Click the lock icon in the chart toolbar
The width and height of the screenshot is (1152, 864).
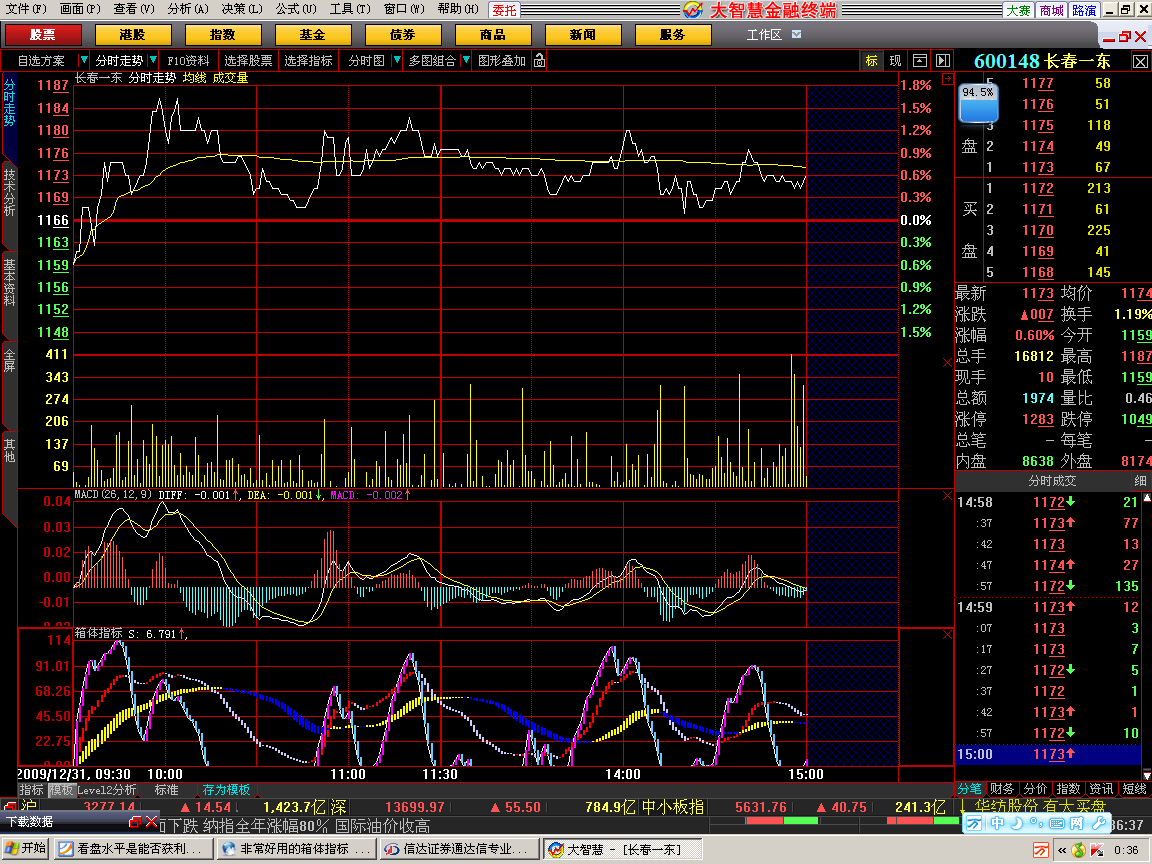[x=540, y=61]
